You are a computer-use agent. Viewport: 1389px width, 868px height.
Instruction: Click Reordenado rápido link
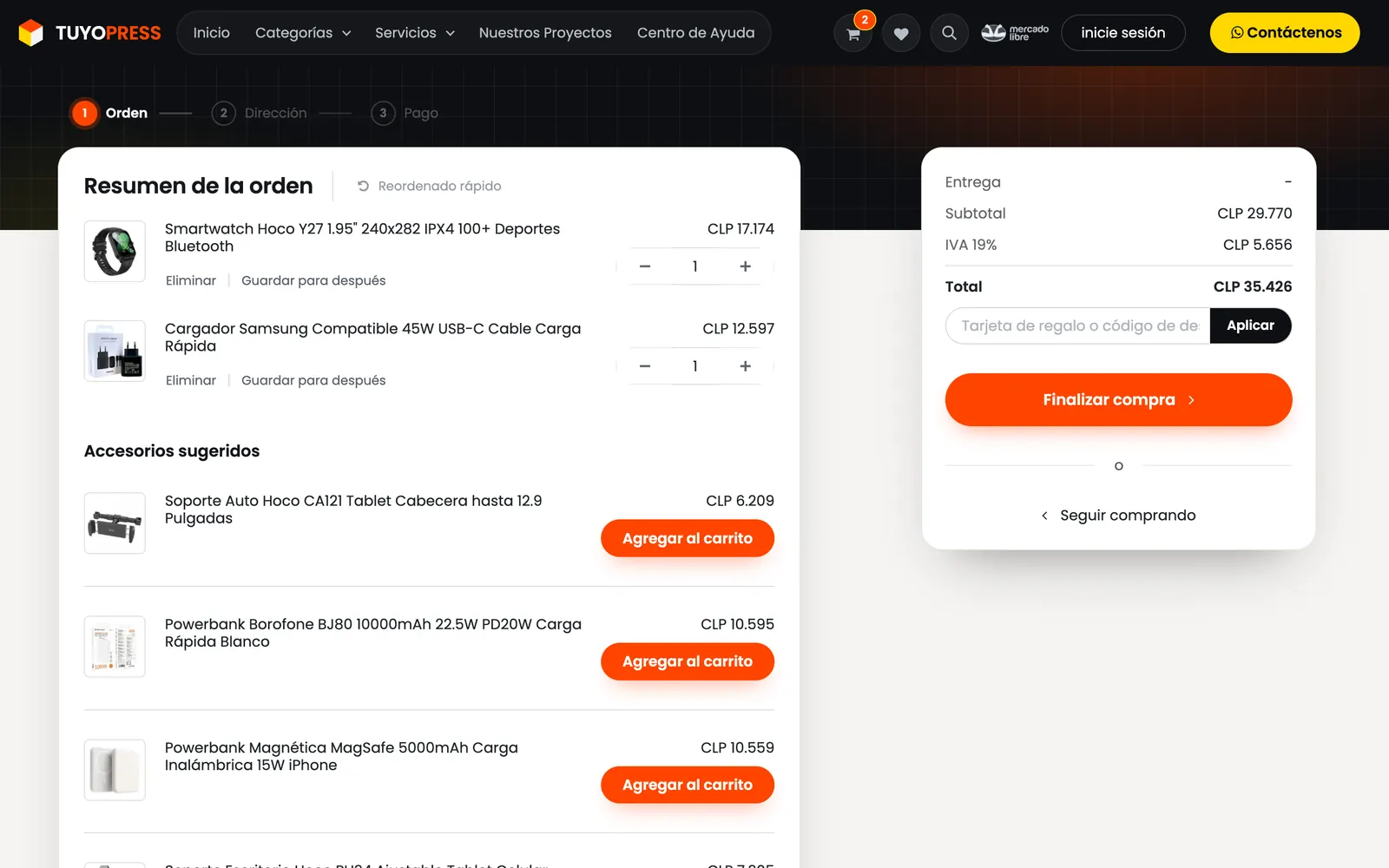pos(430,186)
